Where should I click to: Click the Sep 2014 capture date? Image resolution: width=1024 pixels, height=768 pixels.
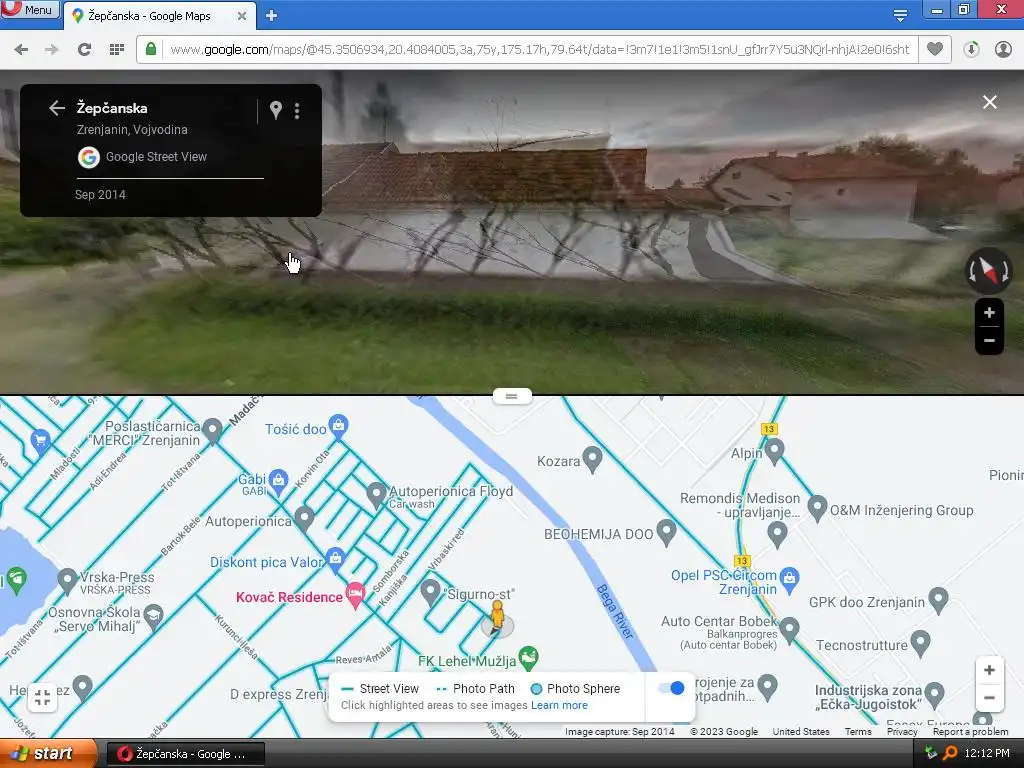pyautogui.click(x=100, y=195)
